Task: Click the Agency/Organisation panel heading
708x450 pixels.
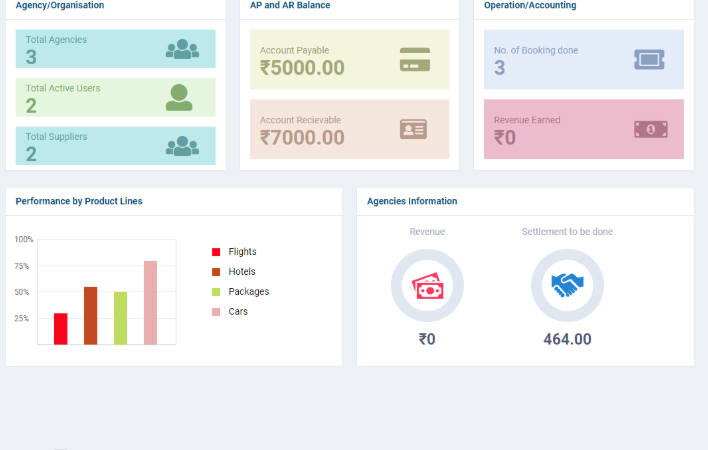Action: tap(60, 5)
